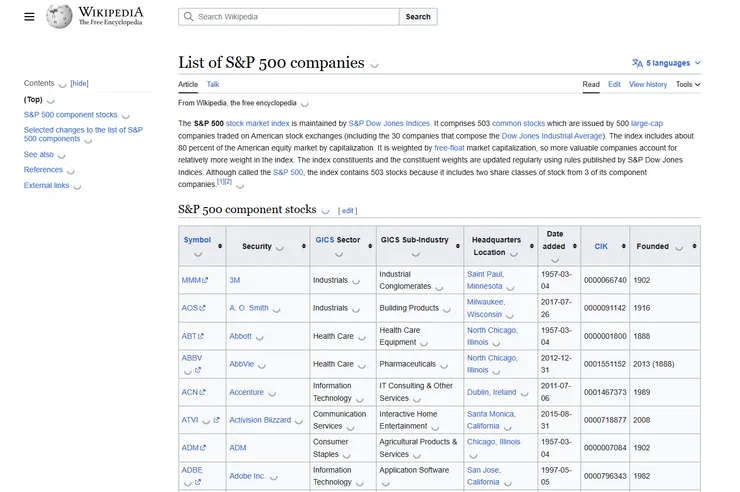Open Milwaukee, Wisconsin location link
This screenshot has height=492, width=740.
(x=486, y=308)
